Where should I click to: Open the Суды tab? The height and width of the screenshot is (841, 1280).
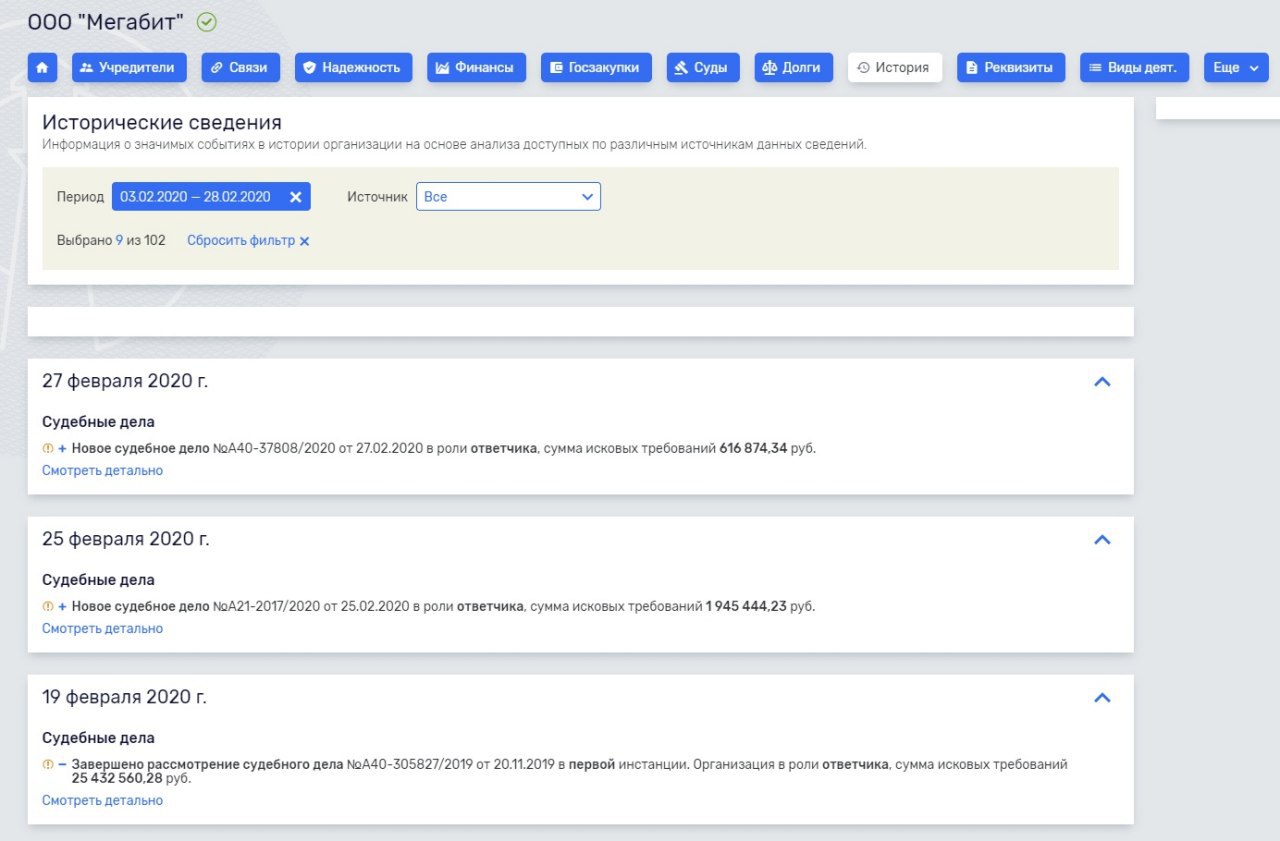702,67
